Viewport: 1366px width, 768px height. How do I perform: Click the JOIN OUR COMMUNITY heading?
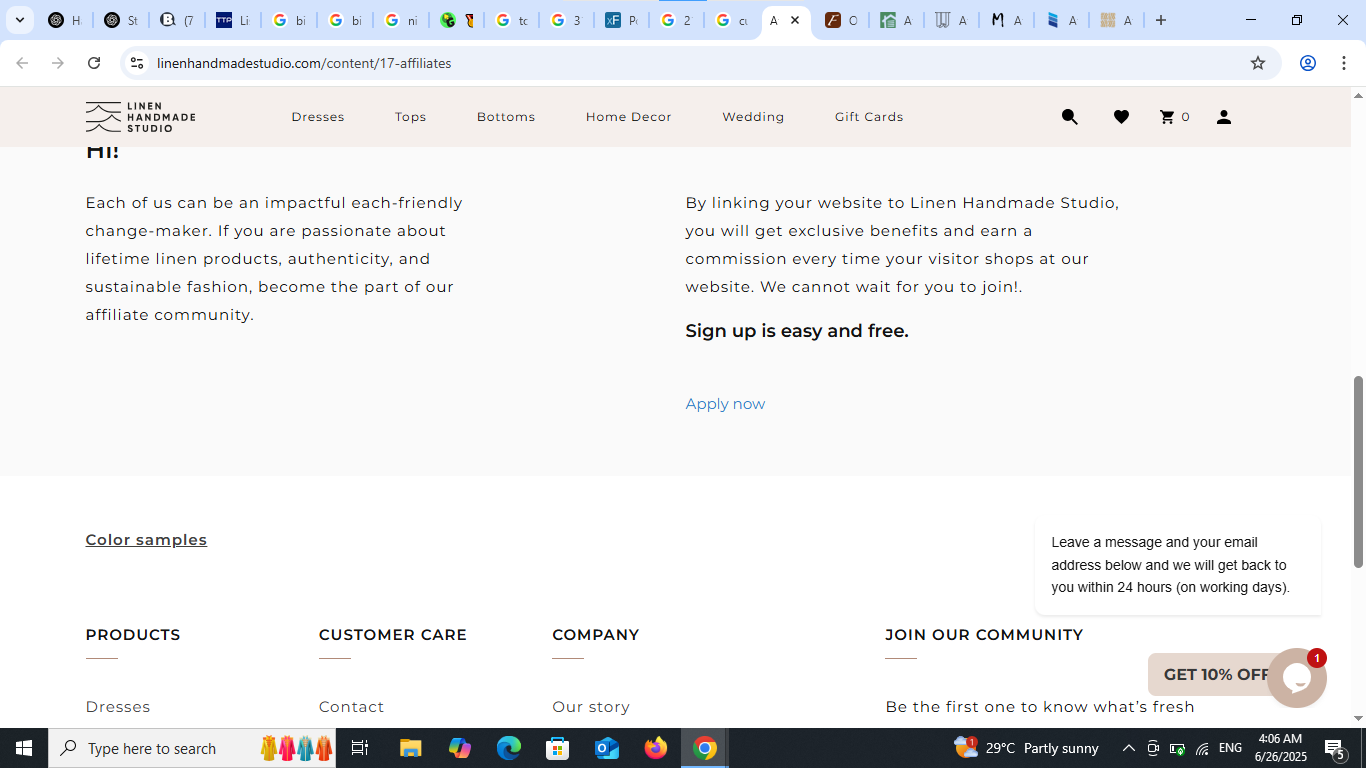point(984,635)
